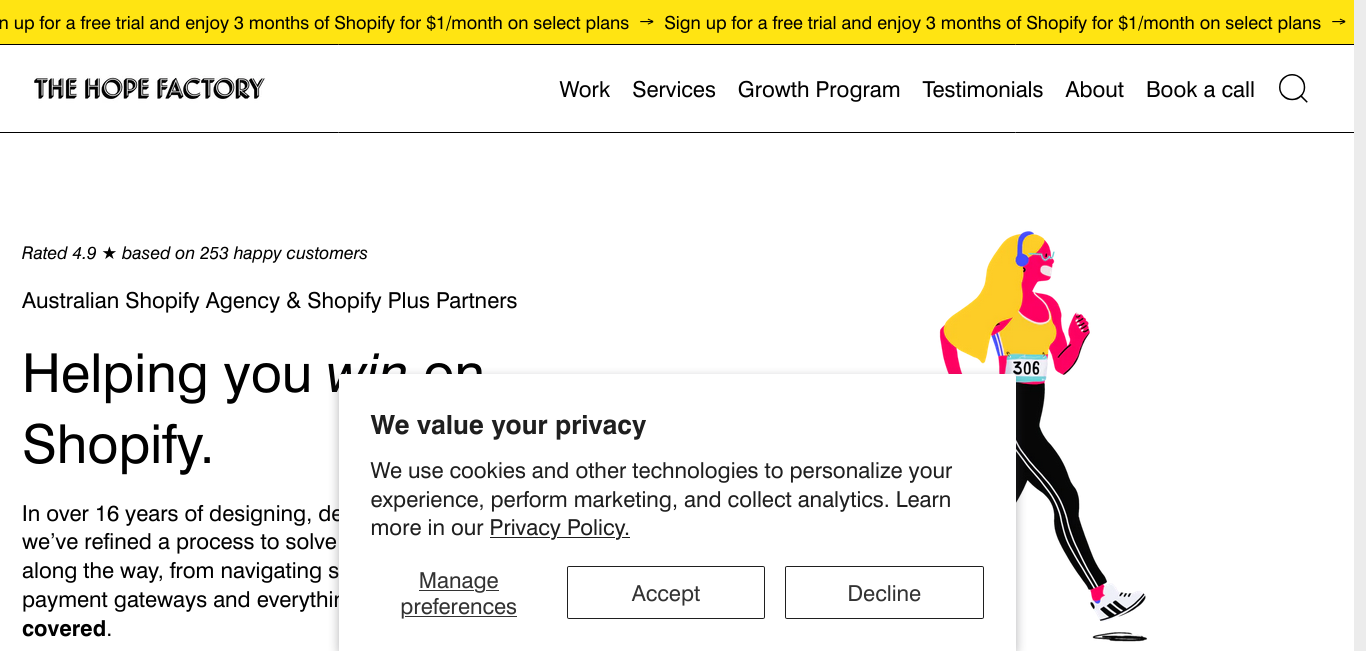Navigate to the About page
Viewport: 1366px width, 651px height.
(1094, 89)
